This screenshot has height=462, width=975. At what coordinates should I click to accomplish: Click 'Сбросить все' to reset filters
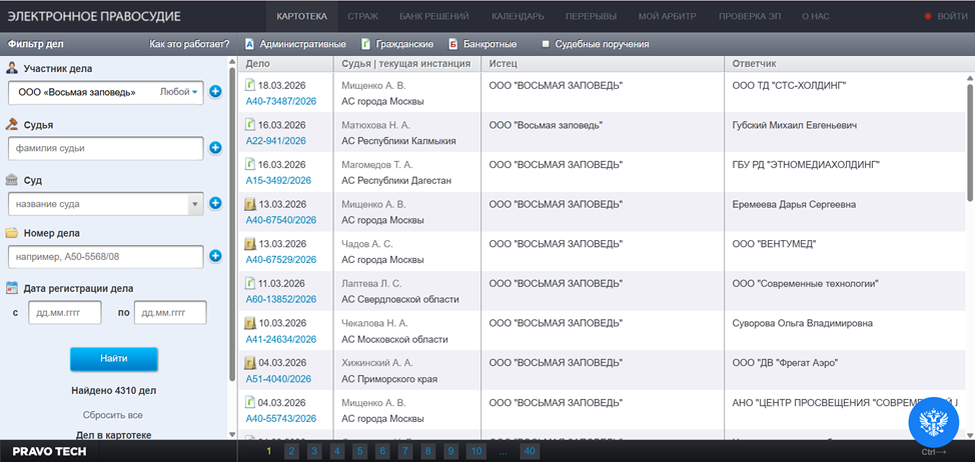[x=113, y=415]
